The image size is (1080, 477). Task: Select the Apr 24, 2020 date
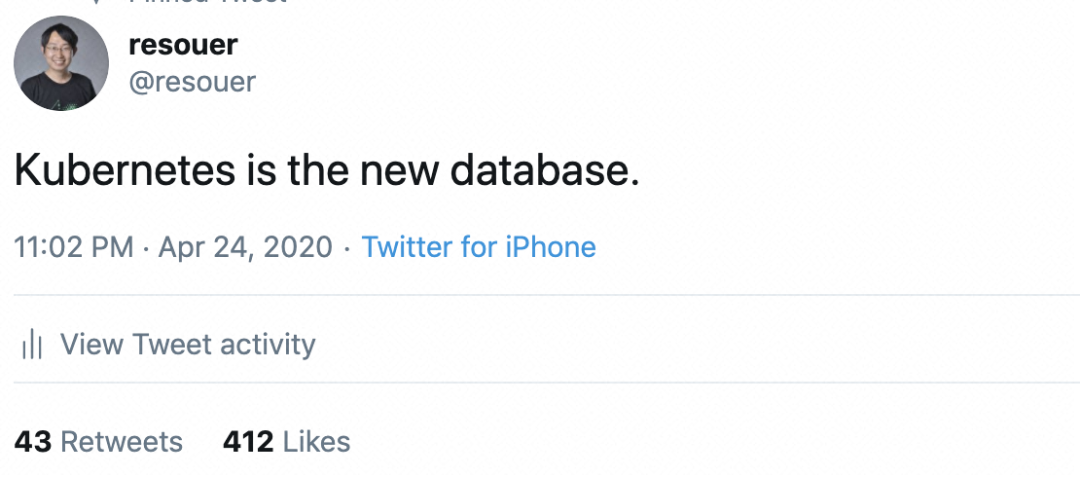246,247
